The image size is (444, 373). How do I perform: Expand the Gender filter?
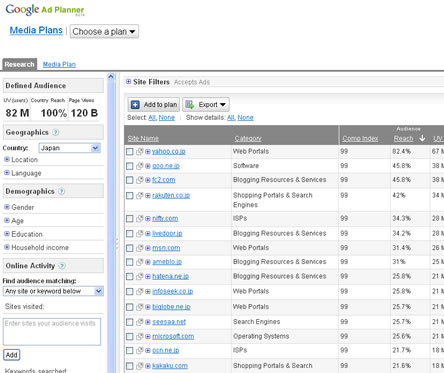[x=7, y=207]
